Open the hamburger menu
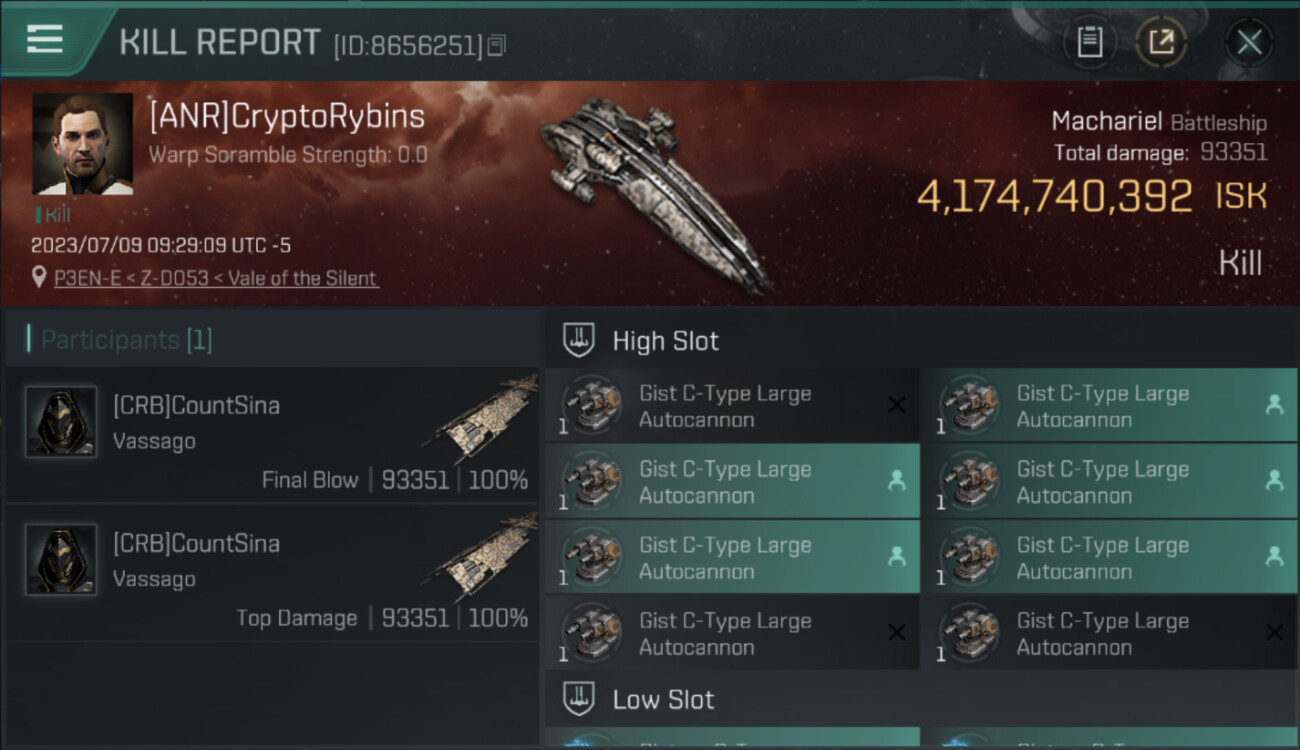The height and width of the screenshot is (750, 1300). tap(45, 39)
